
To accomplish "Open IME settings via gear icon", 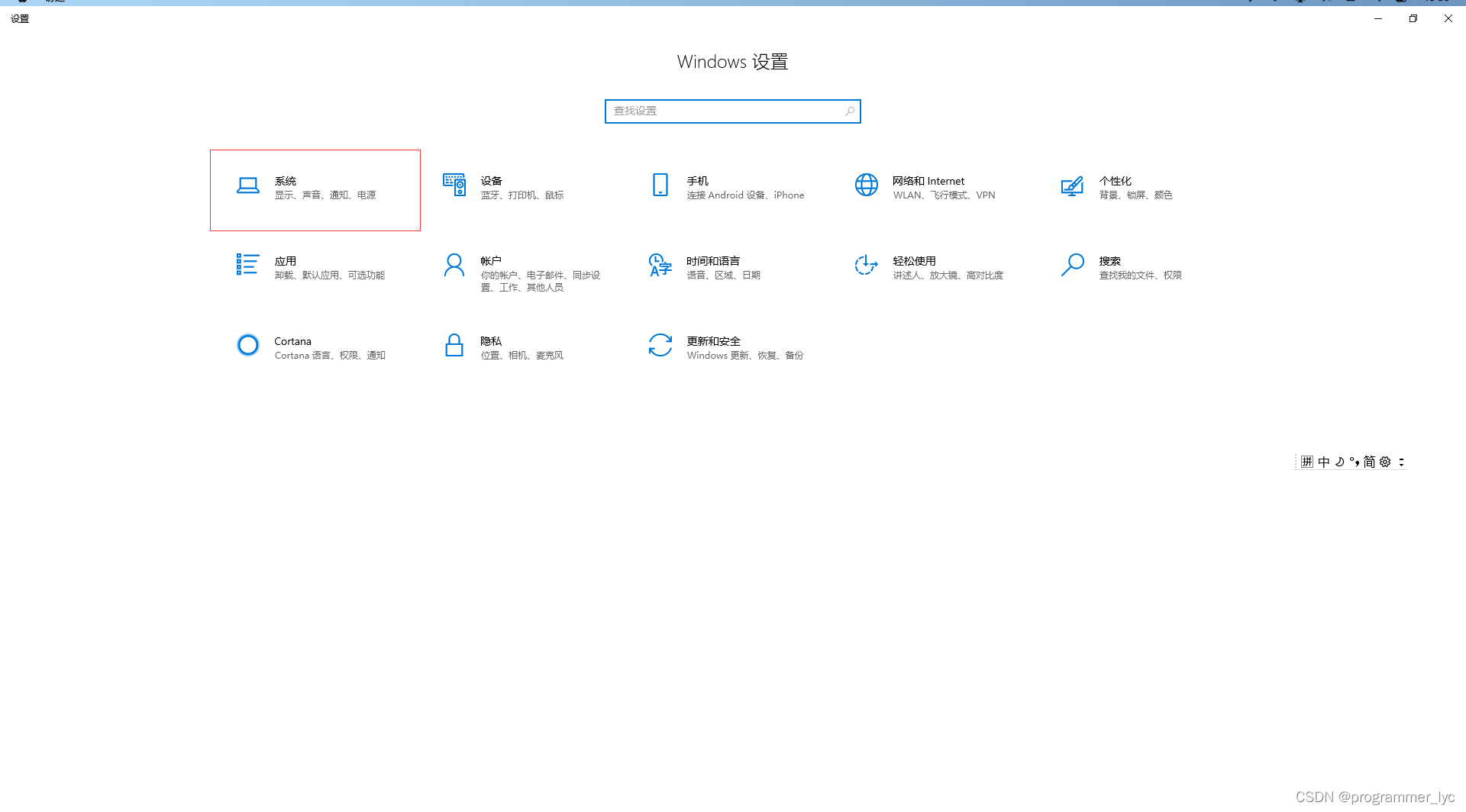I will coord(1385,462).
